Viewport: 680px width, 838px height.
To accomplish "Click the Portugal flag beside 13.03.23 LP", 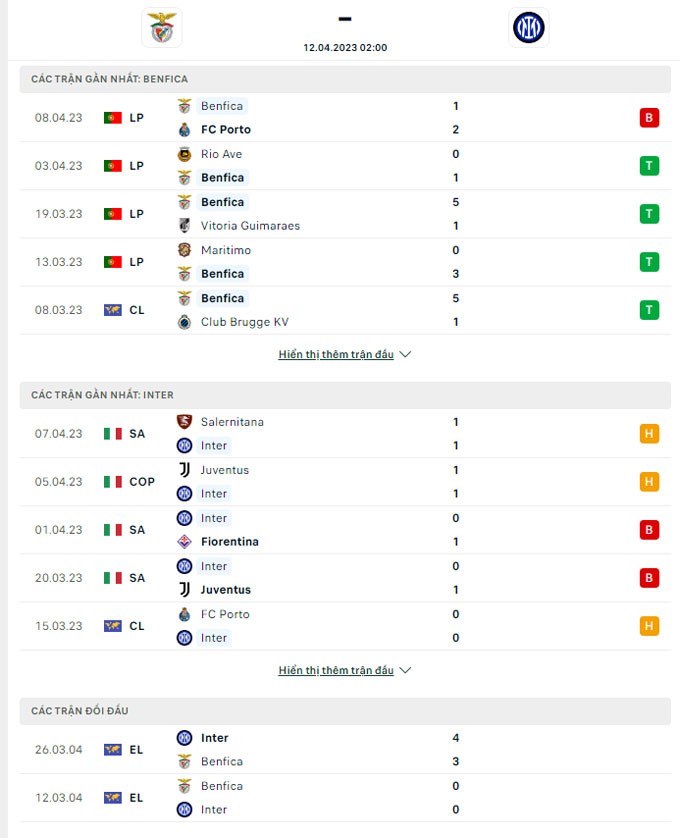I will point(112,262).
